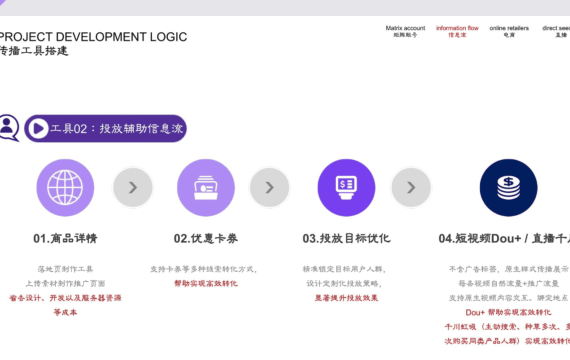Click the dollar screen icon above 03.投放目标优化
This screenshot has width=570, height=360.
[346, 188]
